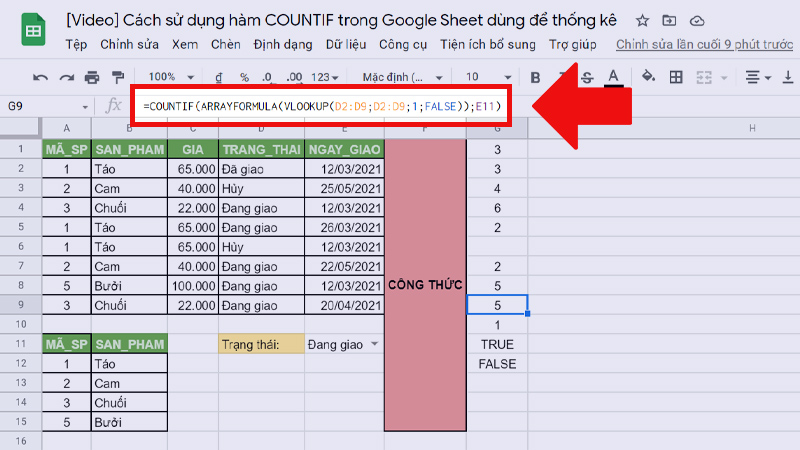Expand the Đang giao status dropdown
The width and height of the screenshot is (800, 450).
coord(375,344)
